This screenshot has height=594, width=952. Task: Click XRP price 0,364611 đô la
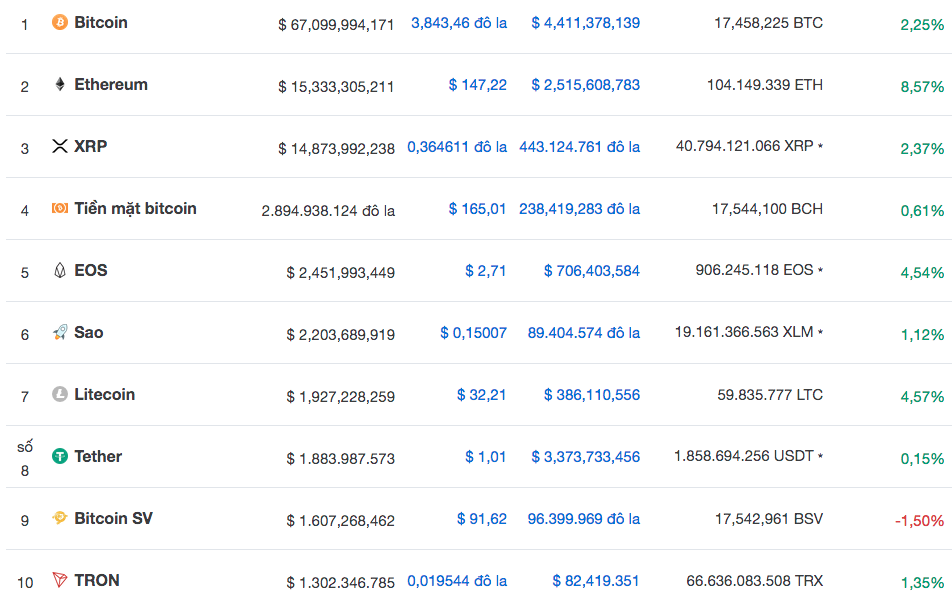[x=457, y=147]
